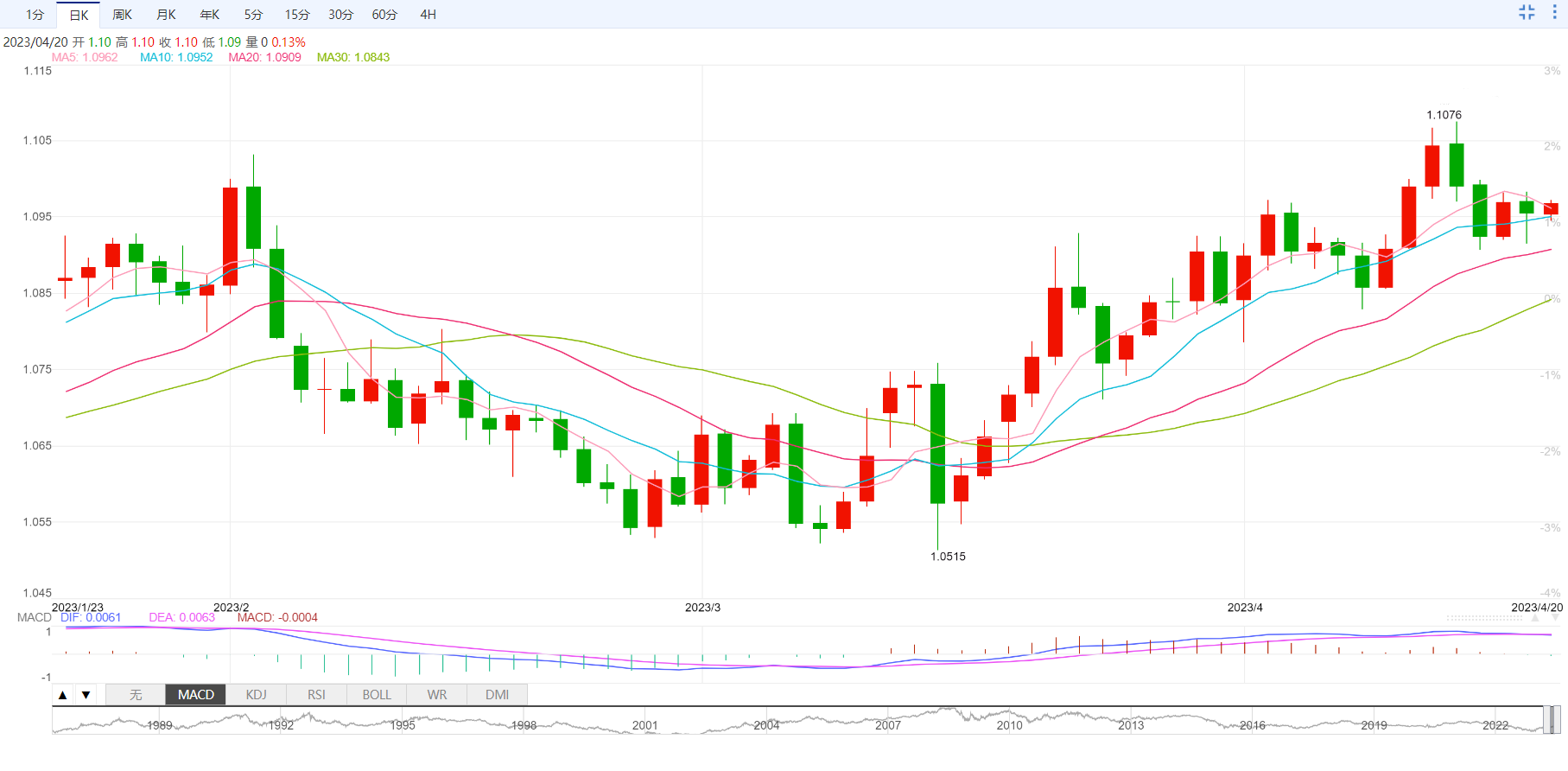
Task: Click the black up arrow below MACD chart
Action: tap(62, 695)
